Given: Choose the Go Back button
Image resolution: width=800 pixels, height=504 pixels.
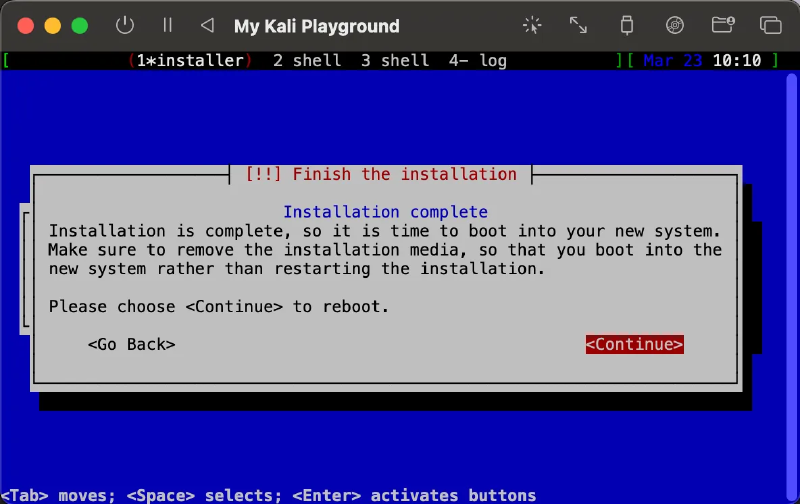Looking at the screenshot, I should coord(131,344).
